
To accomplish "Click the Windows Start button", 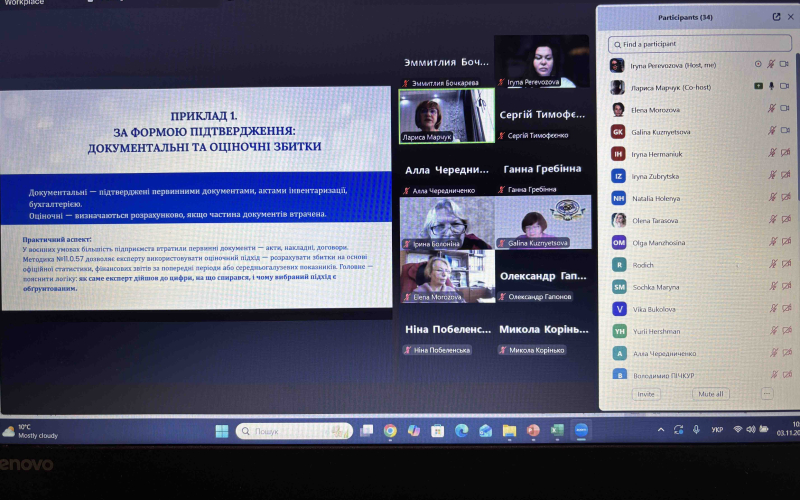I will (221, 430).
